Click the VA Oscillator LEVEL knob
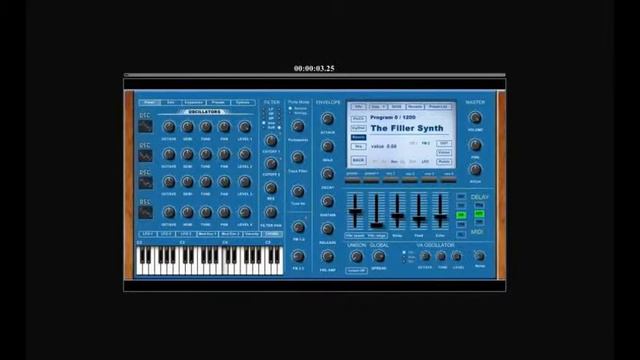Viewport: 640px width, 360px height. click(457, 256)
